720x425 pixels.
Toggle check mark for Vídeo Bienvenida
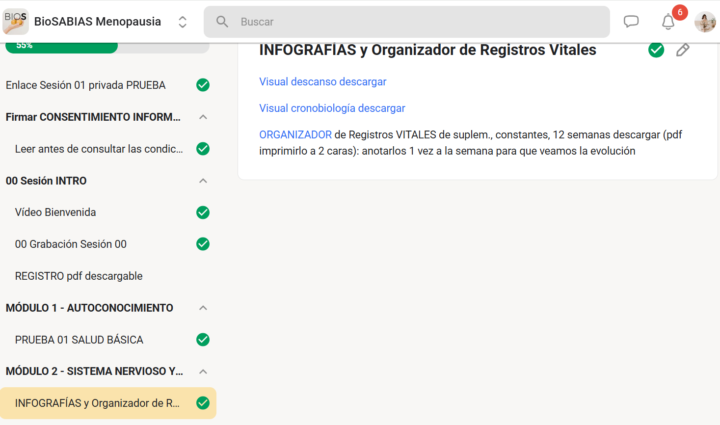203,212
